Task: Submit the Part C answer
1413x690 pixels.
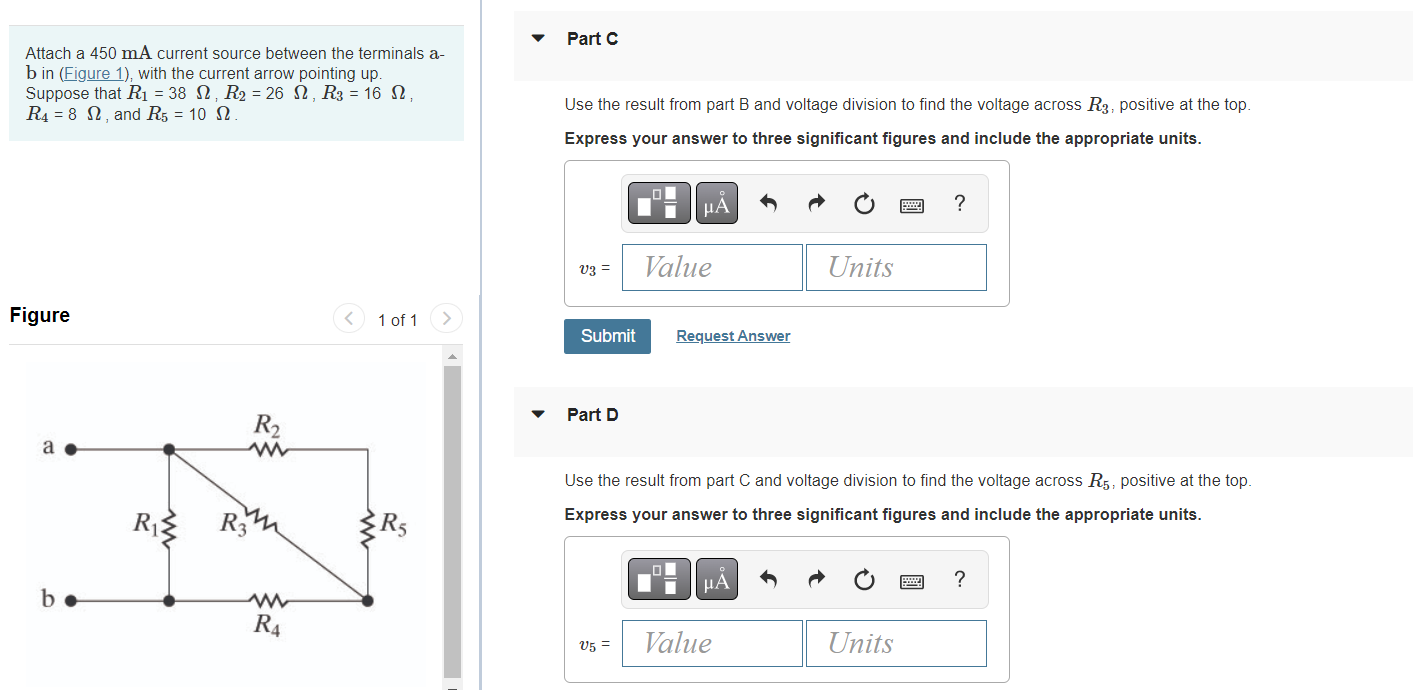Action: pos(607,336)
